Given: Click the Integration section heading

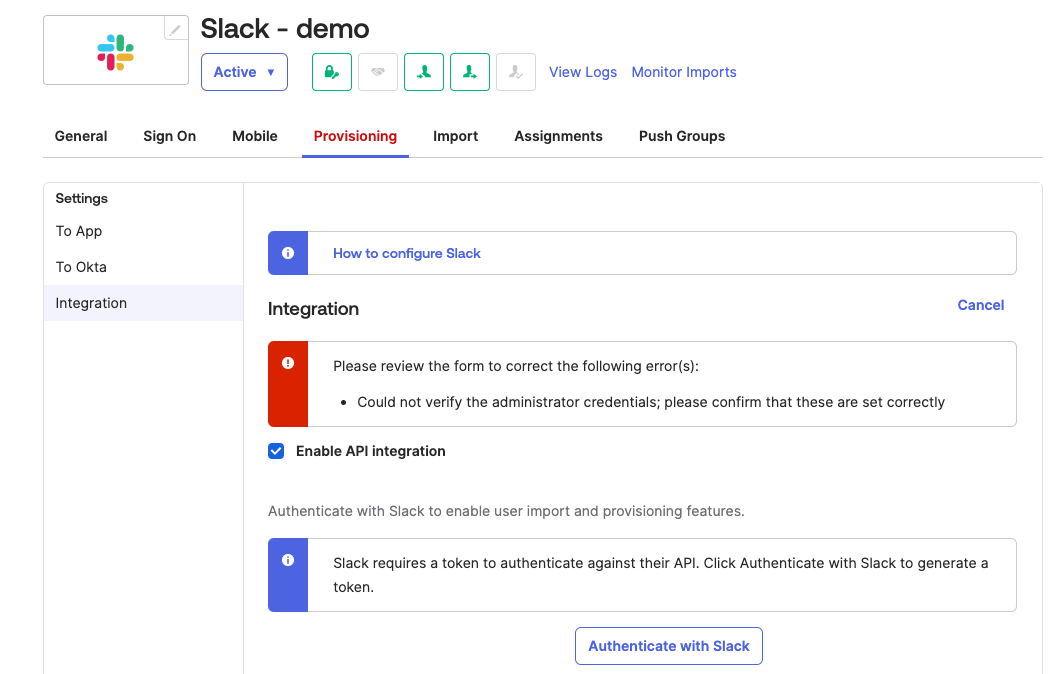Looking at the screenshot, I should [313, 309].
